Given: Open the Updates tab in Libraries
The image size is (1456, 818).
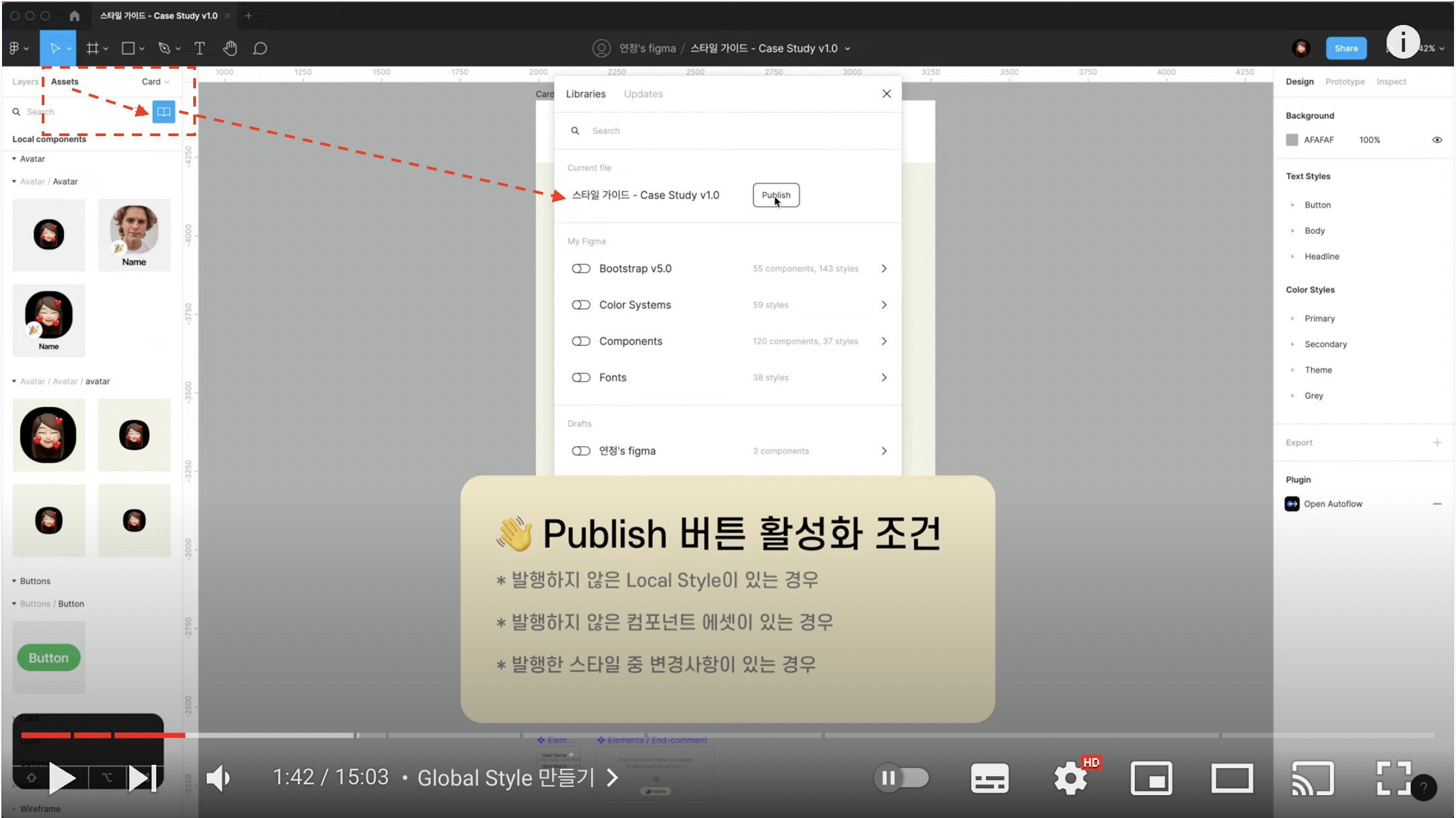Looking at the screenshot, I should [x=643, y=94].
